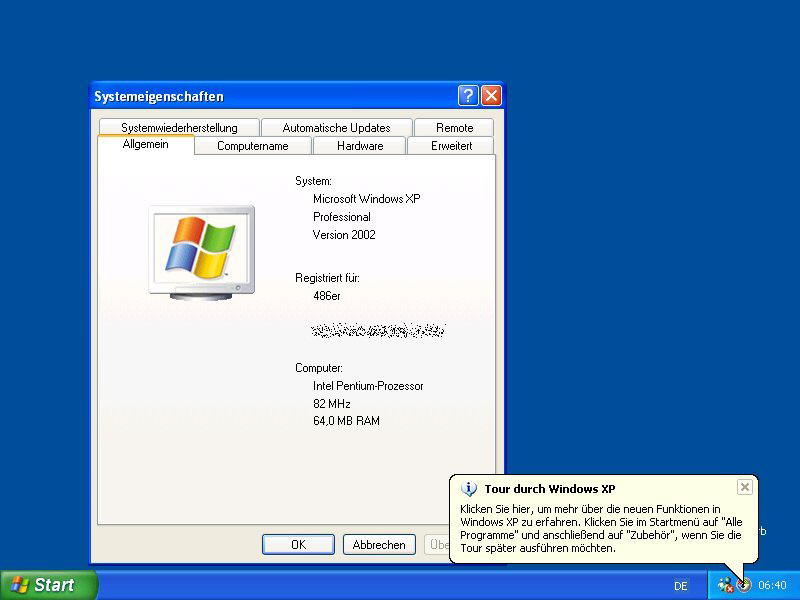
Task: Select the Allgemein tab
Action: point(145,144)
